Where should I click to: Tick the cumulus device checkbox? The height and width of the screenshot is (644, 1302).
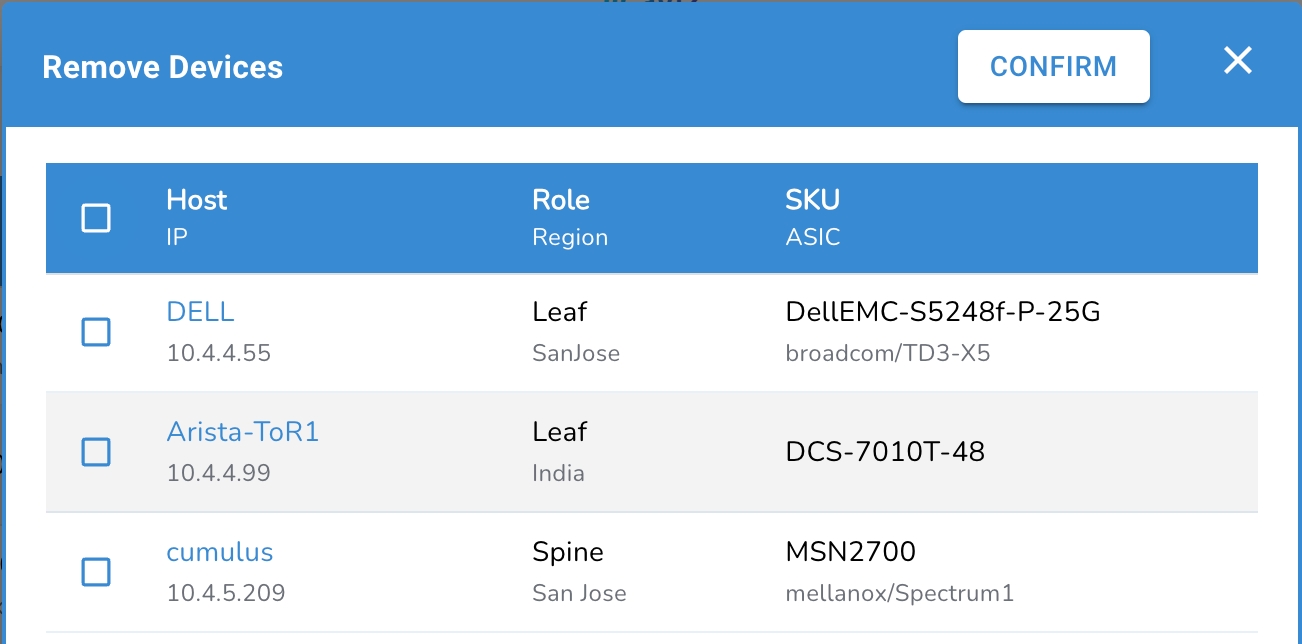(96, 572)
